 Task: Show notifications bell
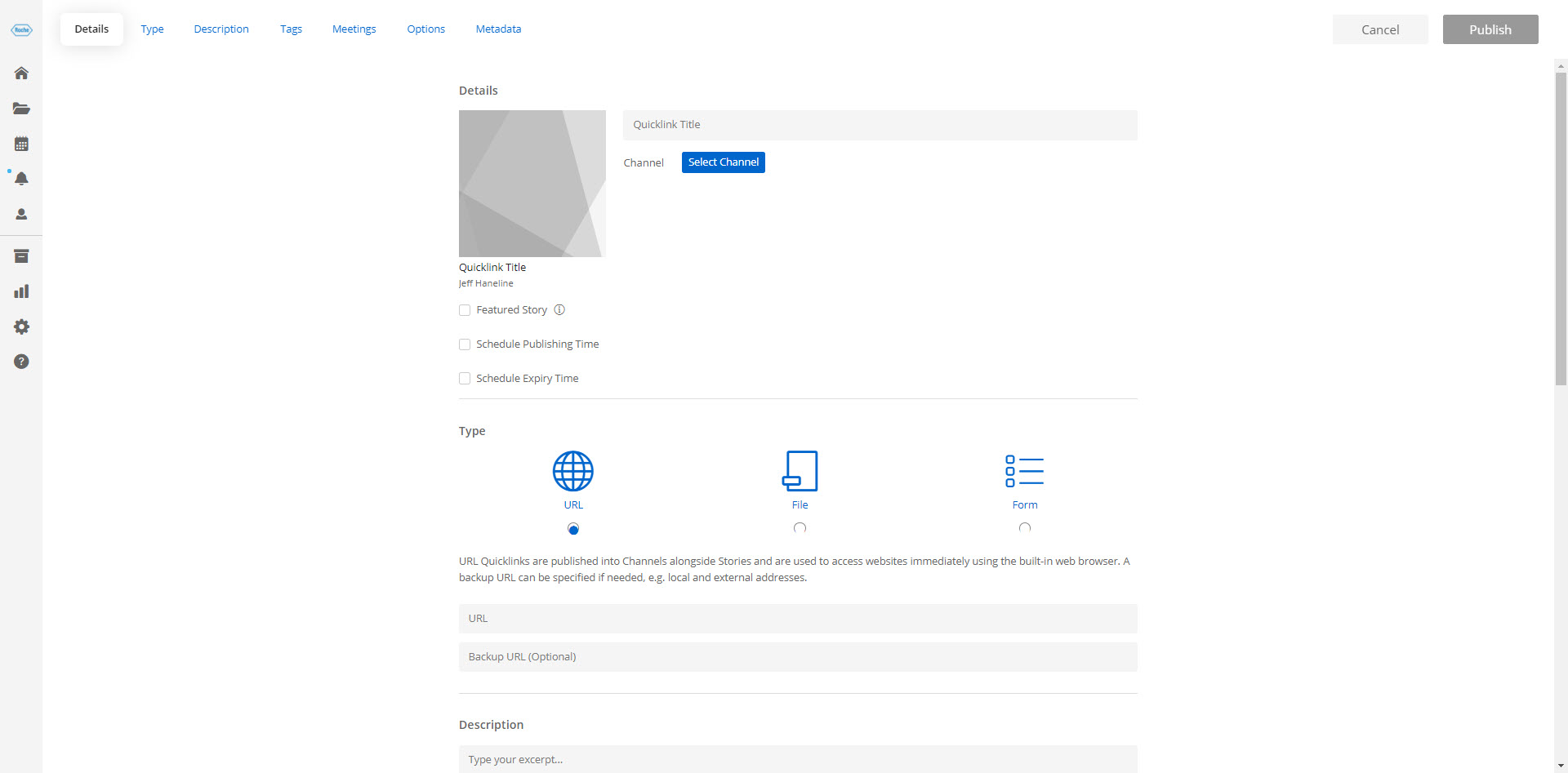[21, 179]
